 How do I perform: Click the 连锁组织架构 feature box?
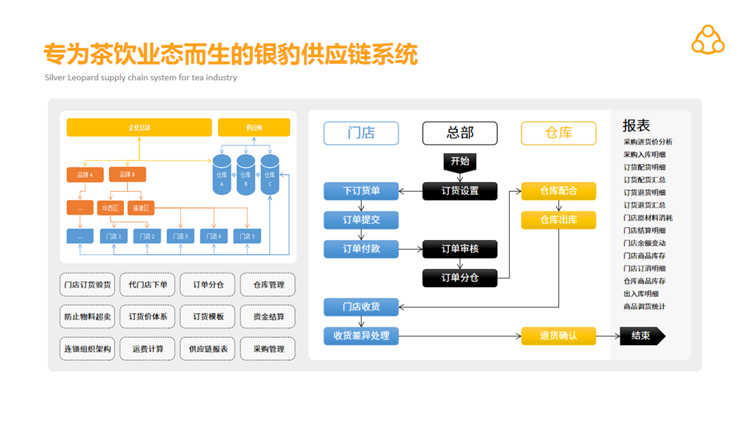tap(88, 349)
